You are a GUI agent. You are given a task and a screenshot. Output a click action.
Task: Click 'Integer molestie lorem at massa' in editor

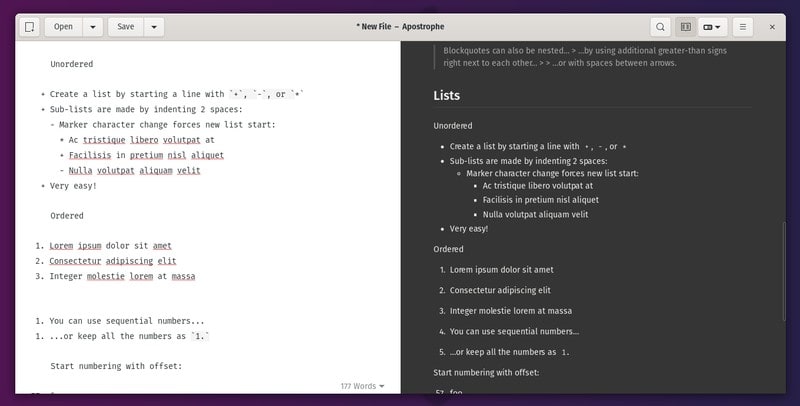click(122, 276)
